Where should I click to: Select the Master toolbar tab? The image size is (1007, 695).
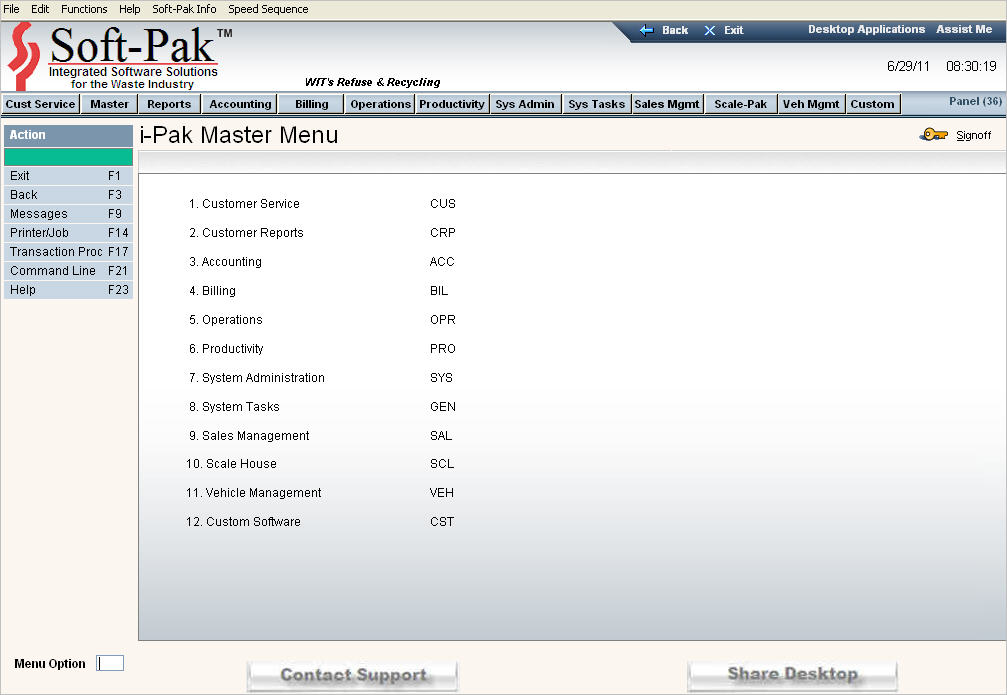pyautogui.click(x=109, y=104)
